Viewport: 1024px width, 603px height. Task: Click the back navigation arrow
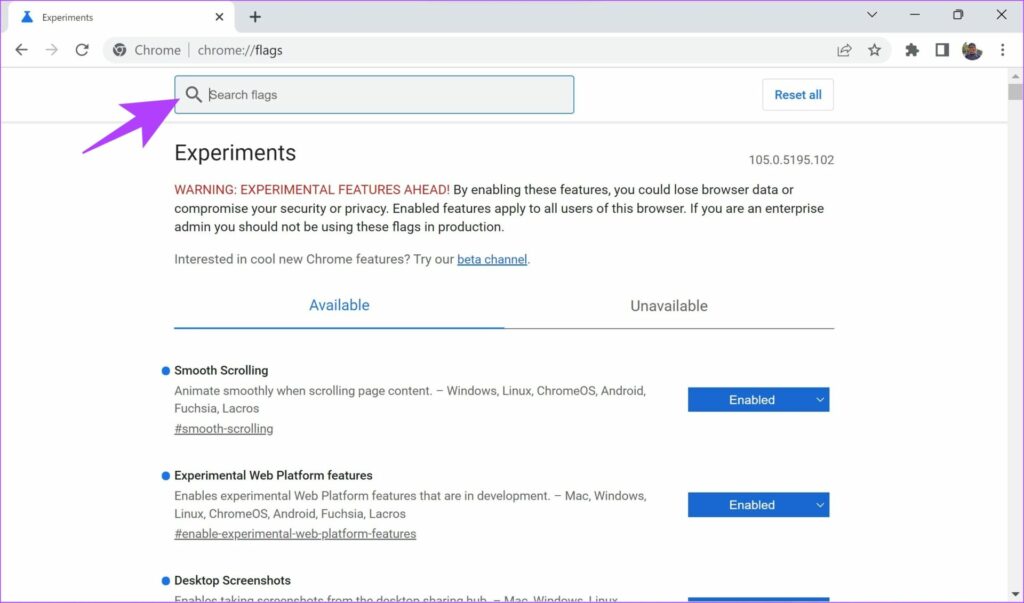[21, 49]
